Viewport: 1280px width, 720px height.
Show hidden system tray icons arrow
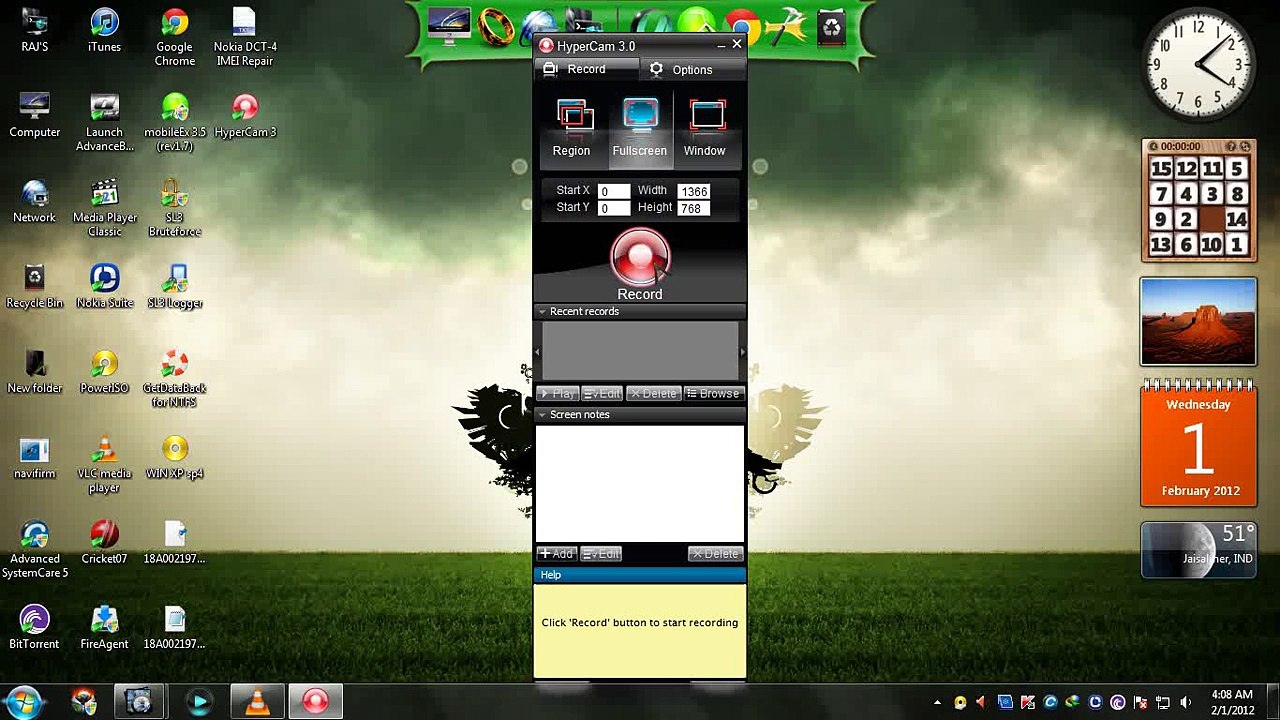tap(937, 702)
